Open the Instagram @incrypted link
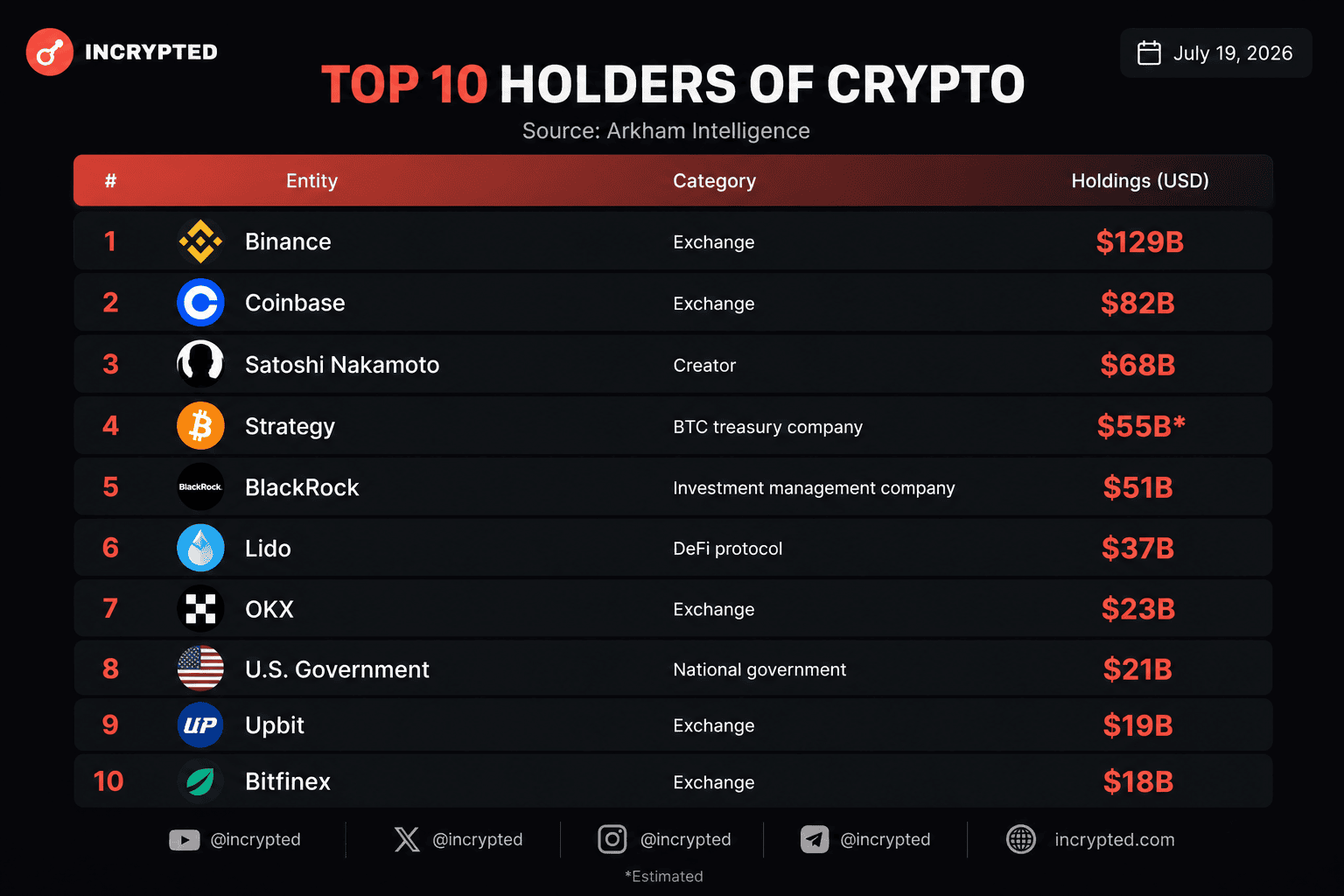 [664, 840]
